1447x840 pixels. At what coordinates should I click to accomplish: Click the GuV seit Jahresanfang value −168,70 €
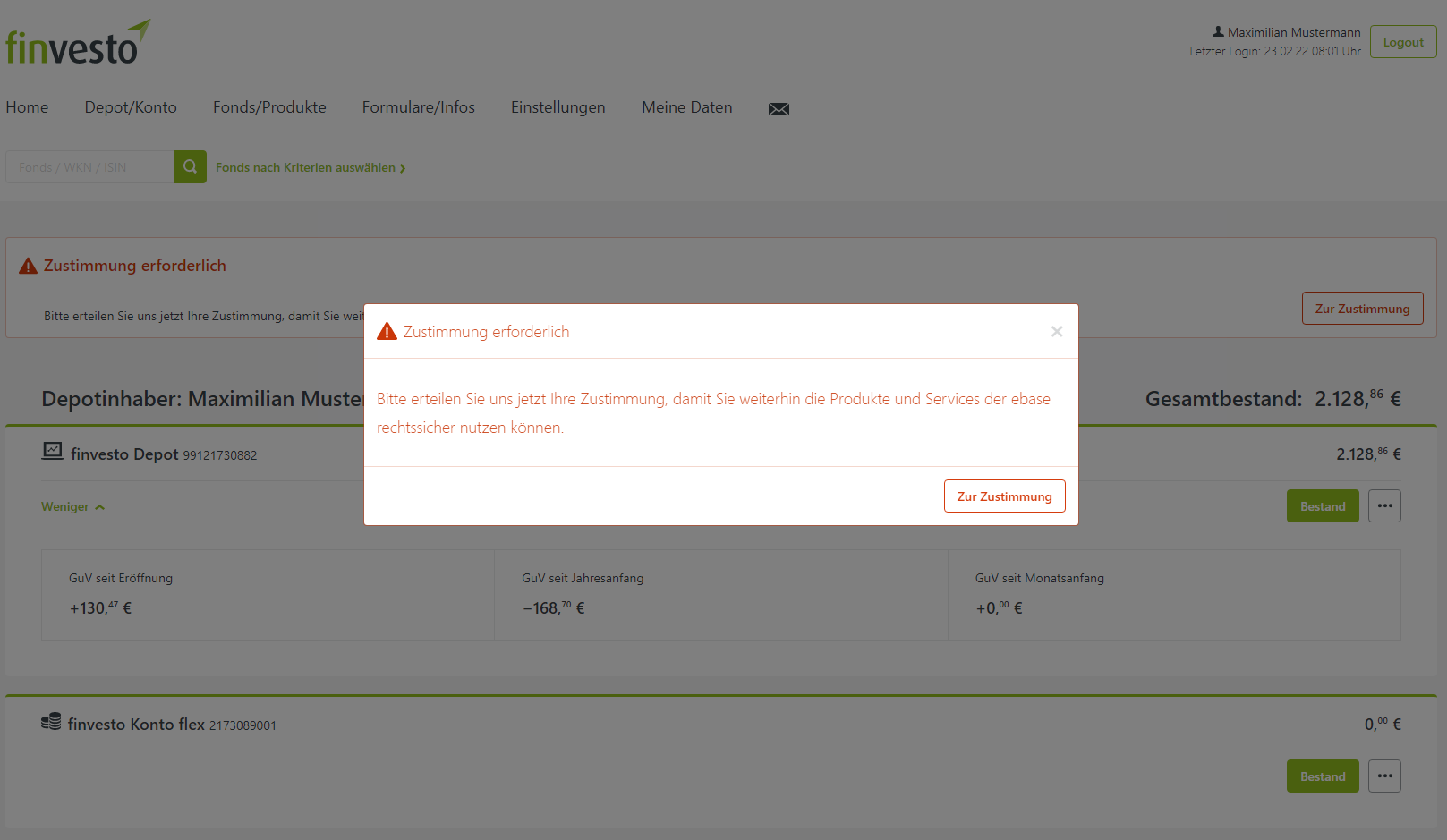pos(554,607)
